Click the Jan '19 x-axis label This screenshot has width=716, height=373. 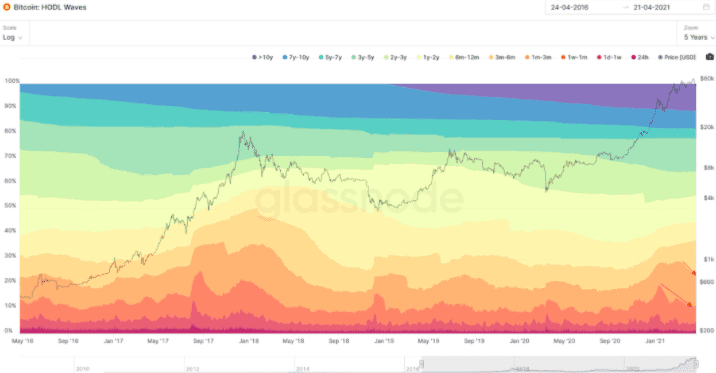point(384,341)
